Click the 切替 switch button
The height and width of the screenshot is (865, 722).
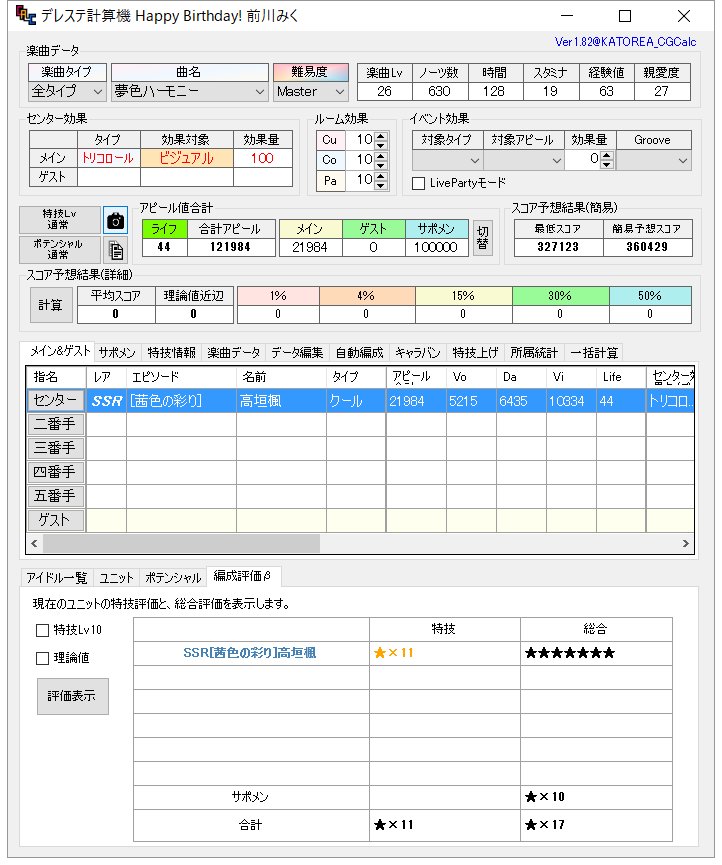click(x=483, y=238)
